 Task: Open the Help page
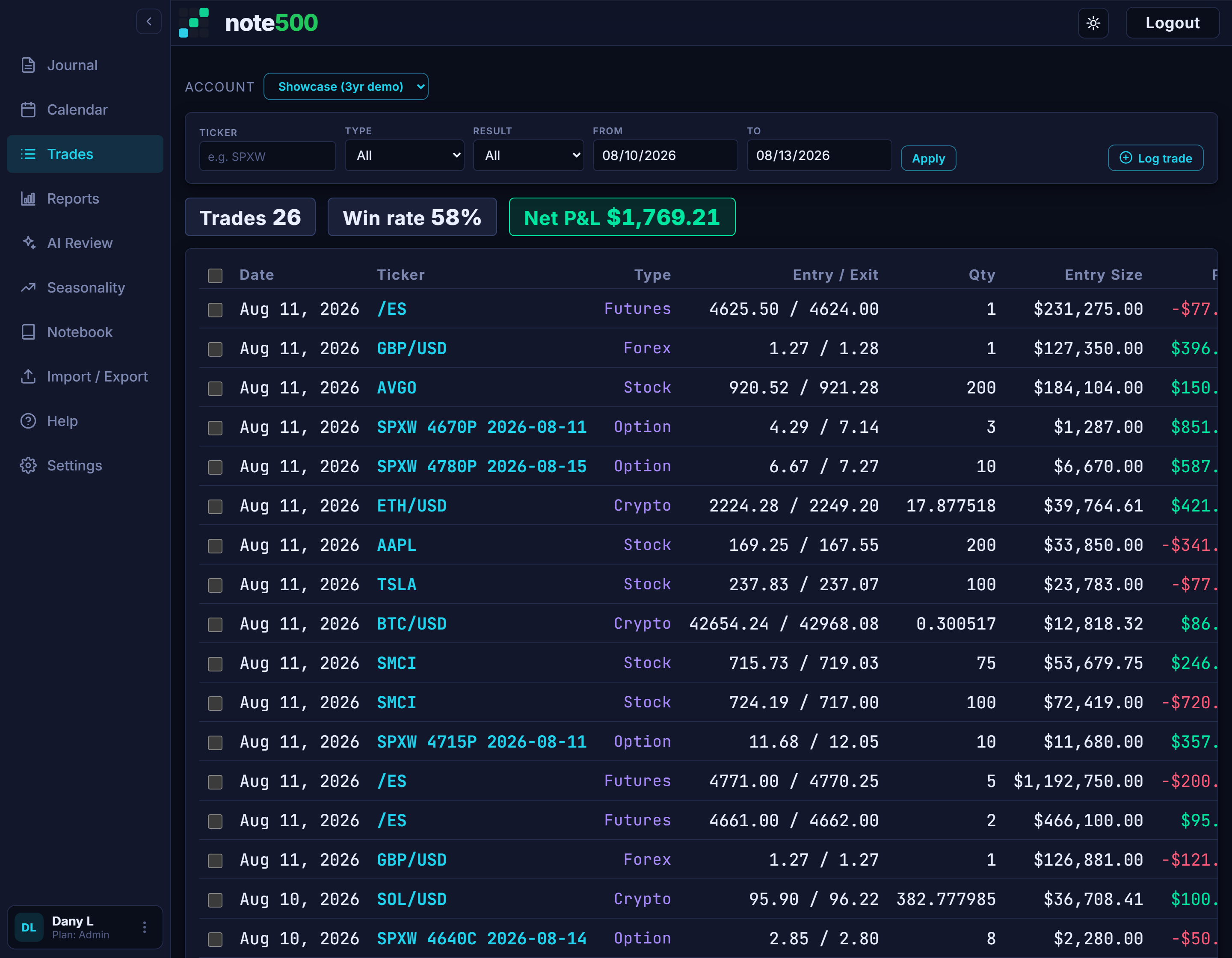[85, 421]
